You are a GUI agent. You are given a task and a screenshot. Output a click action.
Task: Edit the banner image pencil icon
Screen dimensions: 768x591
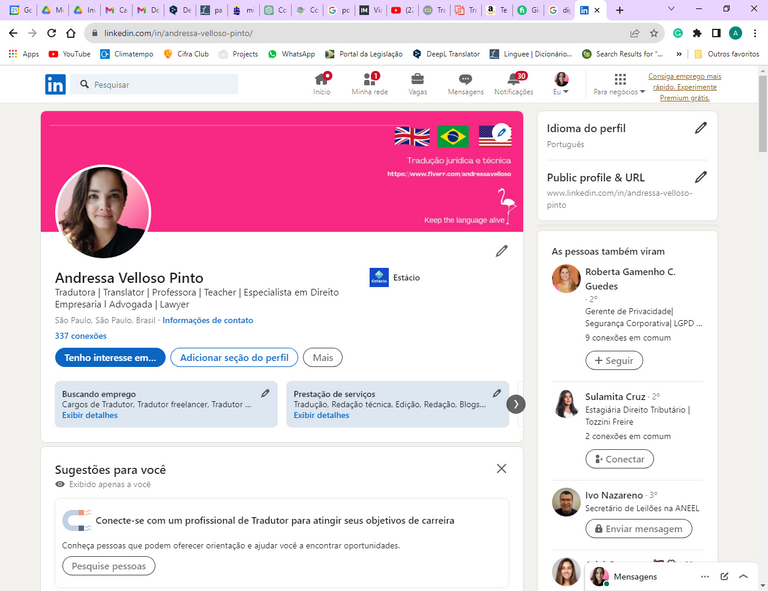pyautogui.click(x=501, y=132)
